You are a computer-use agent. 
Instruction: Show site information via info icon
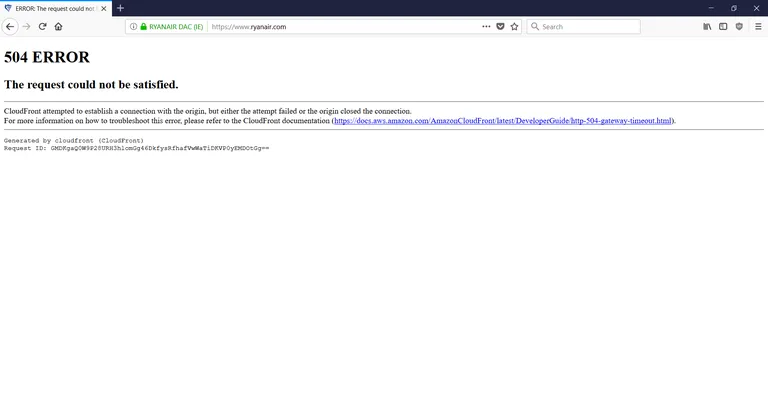[x=133, y=26]
